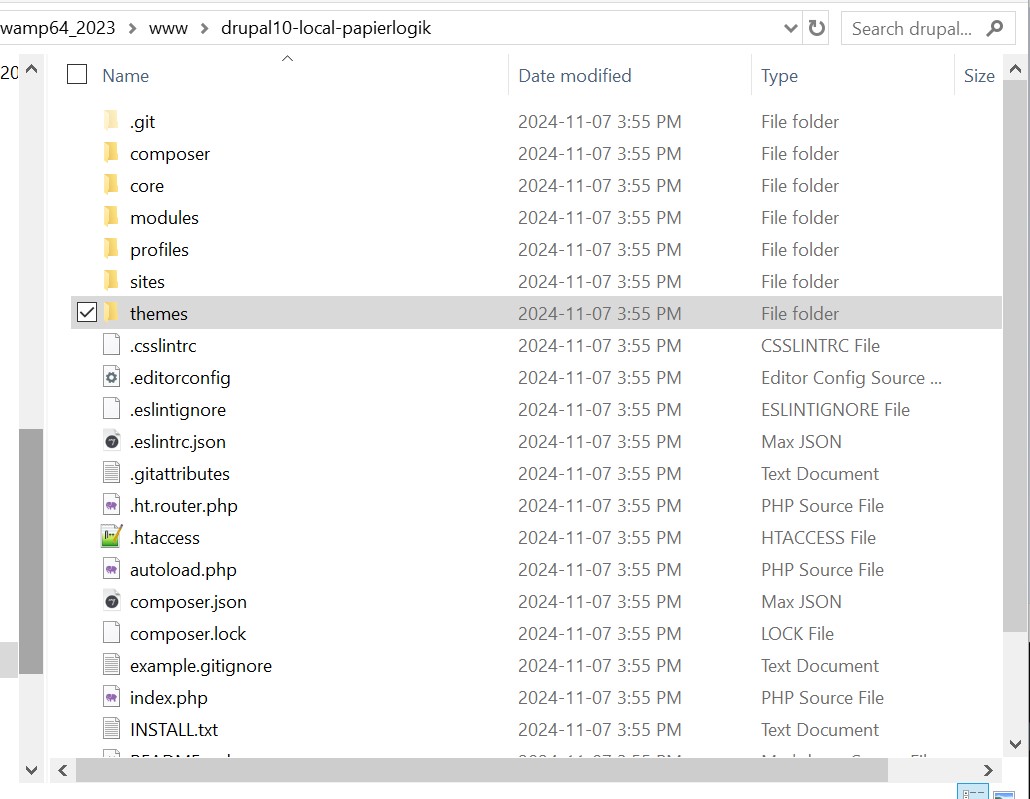The width and height of the screenshot is (1030, 799).
Task: Expand the chevron after wamp64_2023 breadcrumb
Action: (132, 29)
